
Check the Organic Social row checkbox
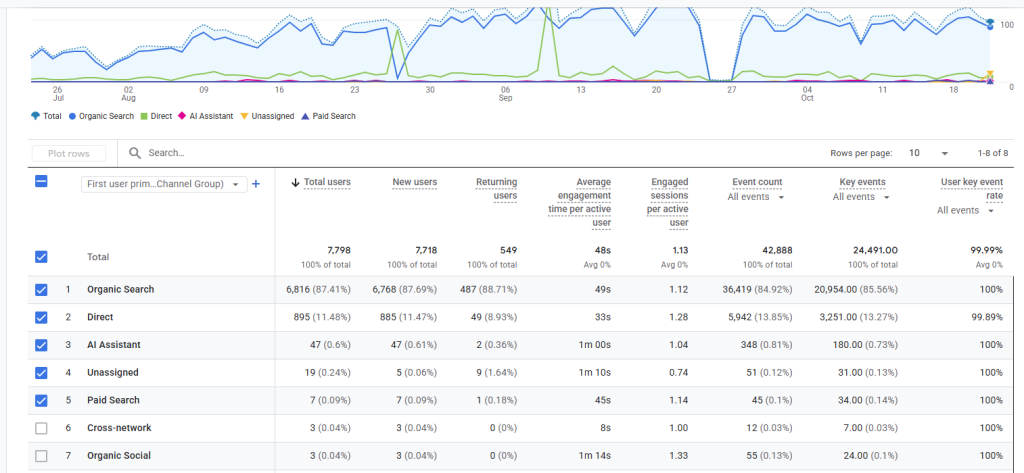(41, 455)
